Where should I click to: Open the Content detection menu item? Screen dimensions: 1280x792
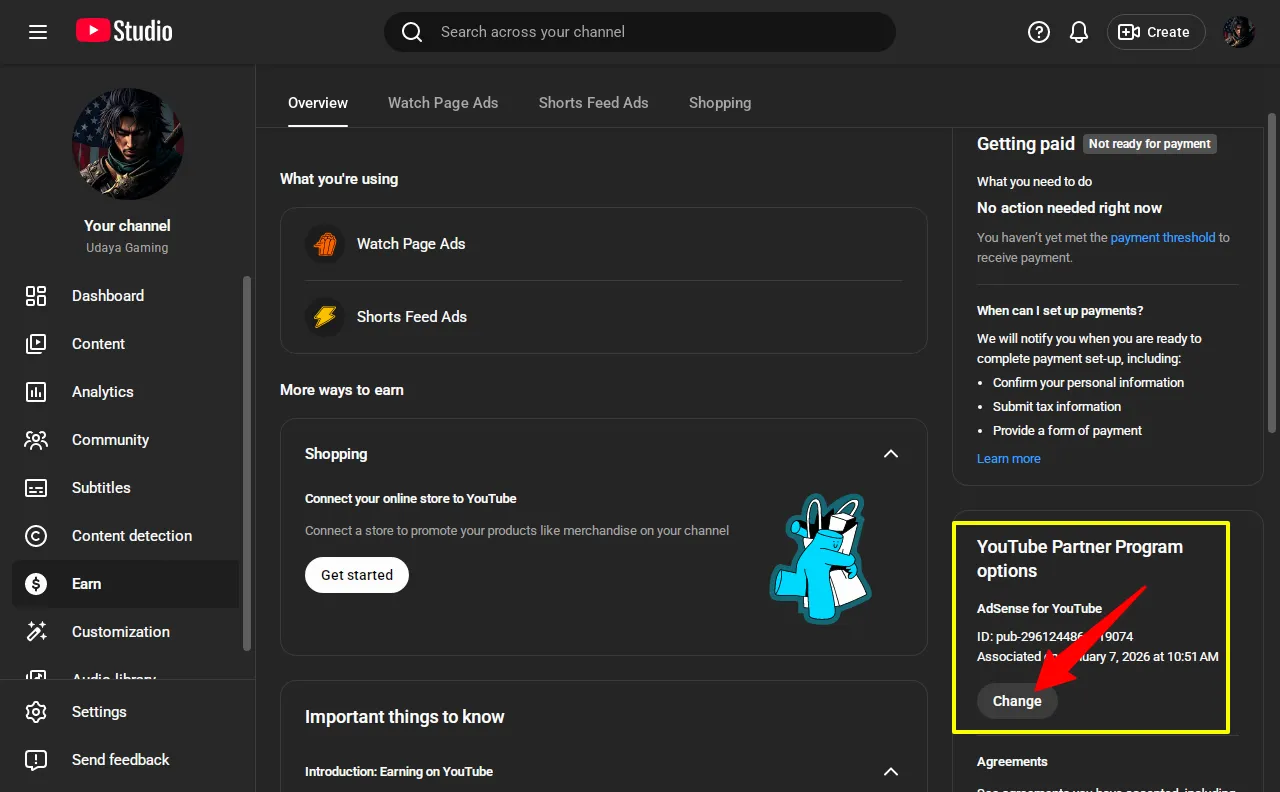(x=126, y=536)
